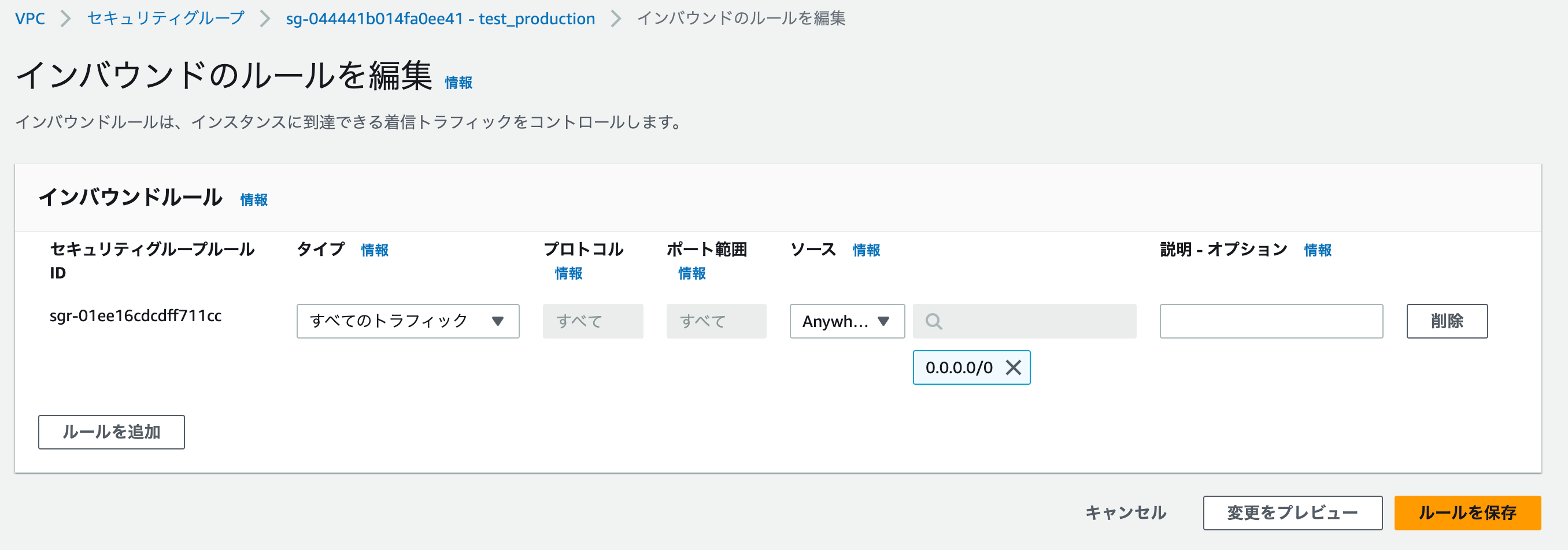
Task: Click 情報 link next to page title
Action: click(458, 83)
